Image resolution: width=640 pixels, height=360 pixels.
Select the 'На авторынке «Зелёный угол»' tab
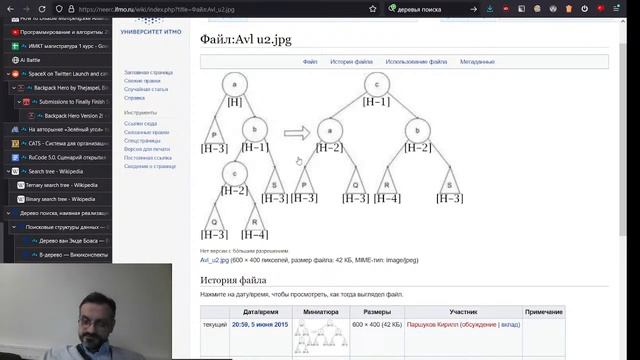[x=60, y=129]
